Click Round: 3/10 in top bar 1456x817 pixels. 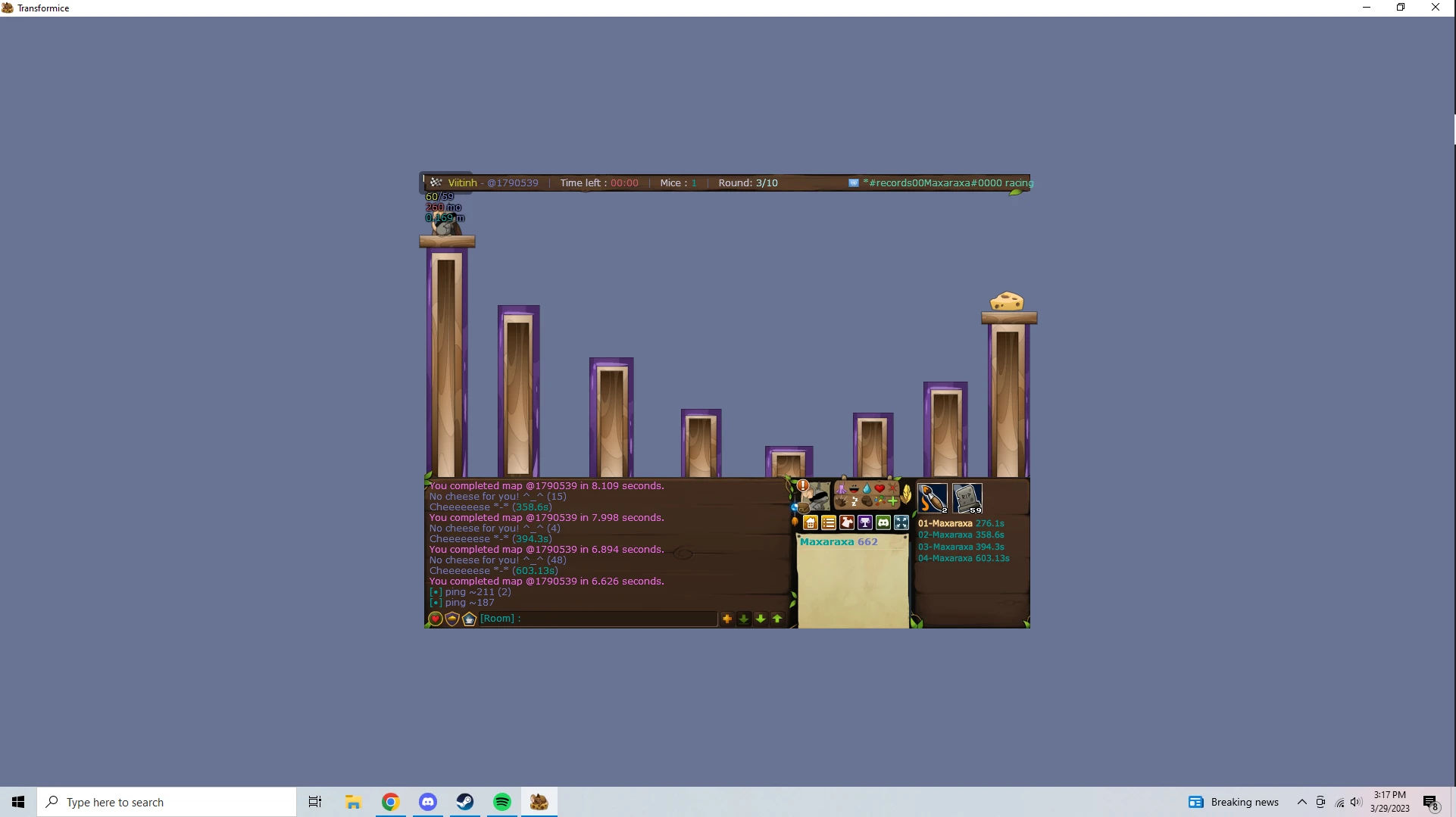(748, 183)
